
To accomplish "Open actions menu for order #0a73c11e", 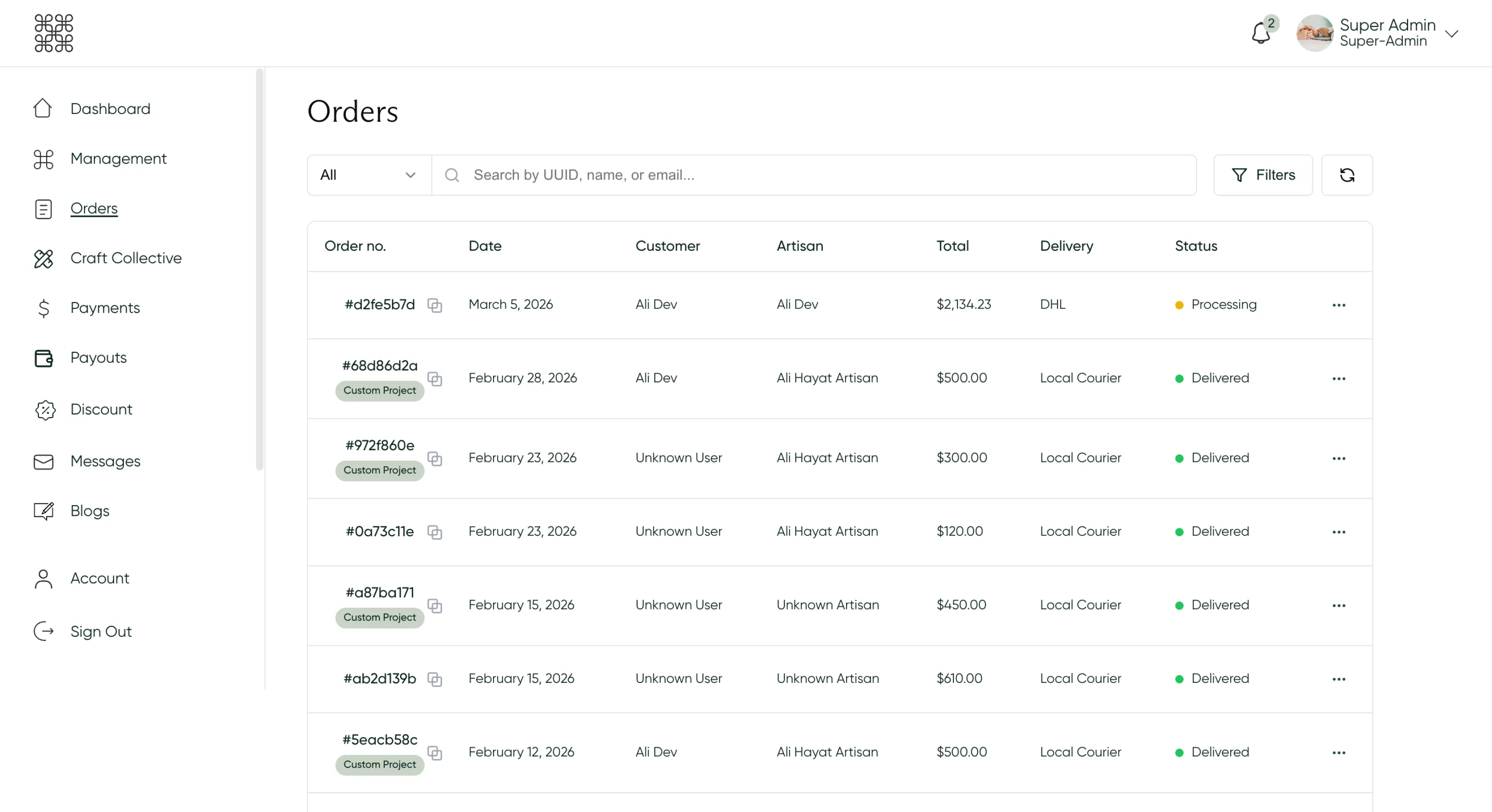I will pyautogui.click(x=1339, y=532).
